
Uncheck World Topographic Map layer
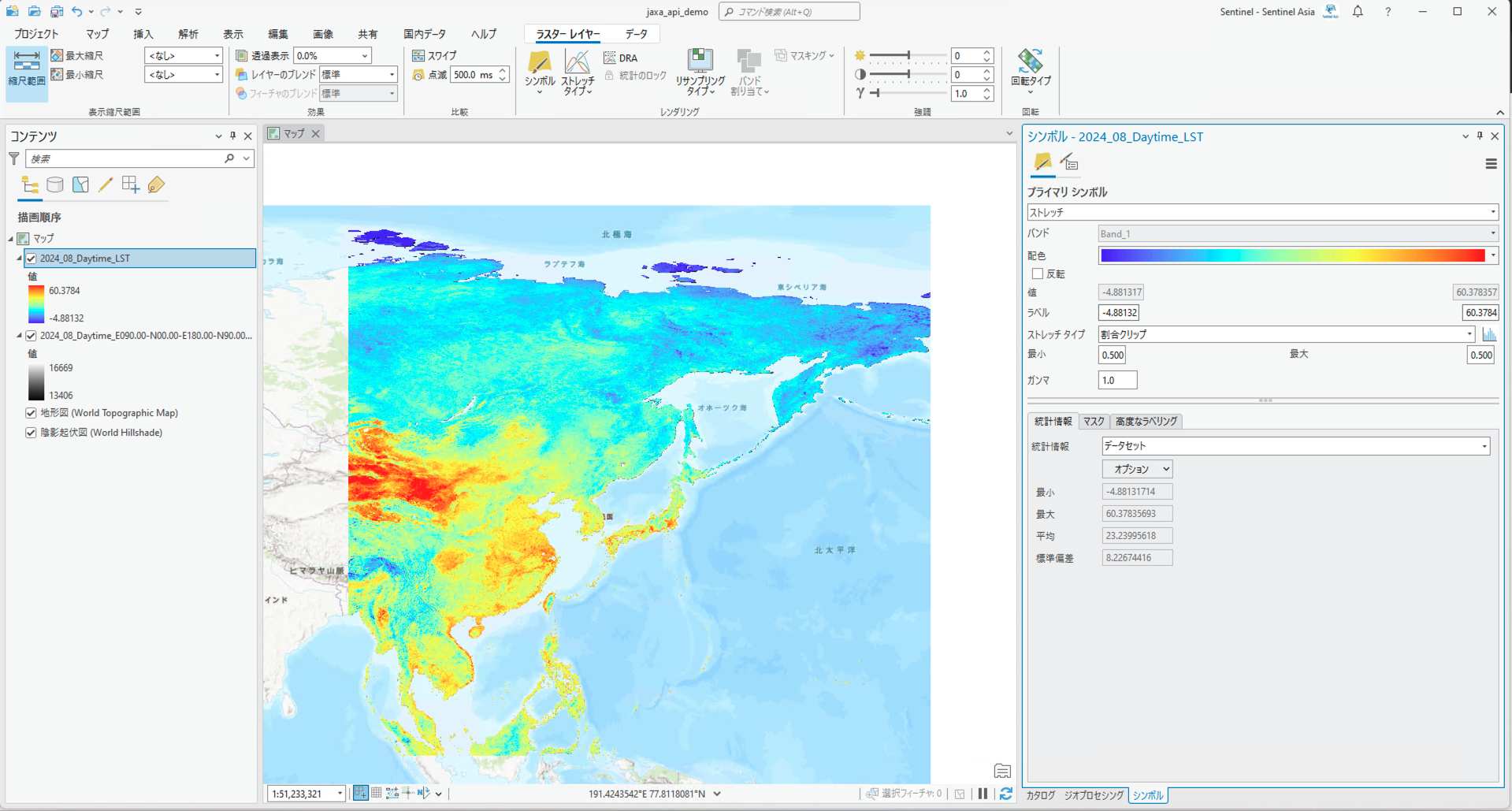32,413
